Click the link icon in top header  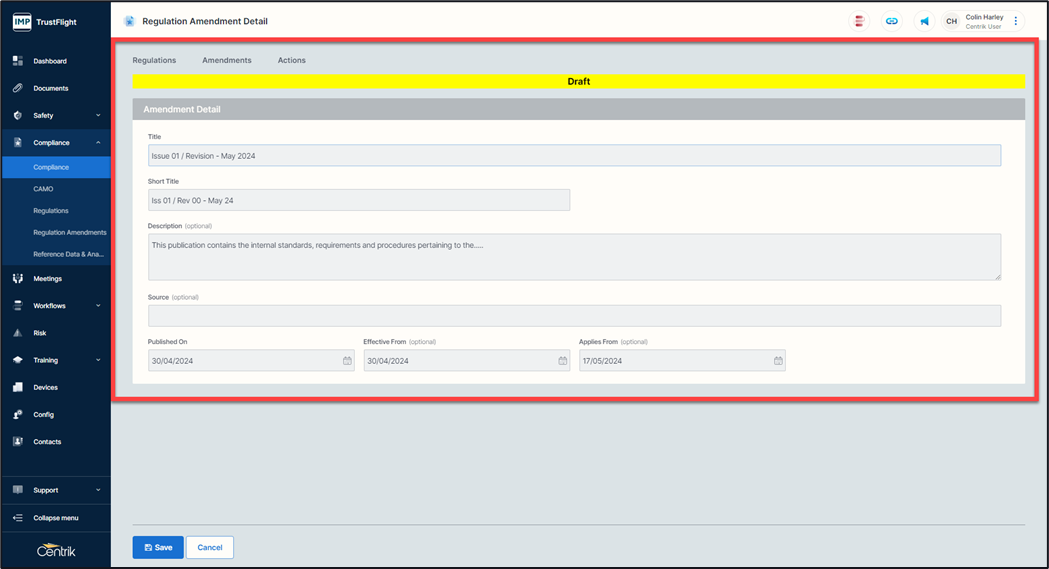click(x=891, y=21)
